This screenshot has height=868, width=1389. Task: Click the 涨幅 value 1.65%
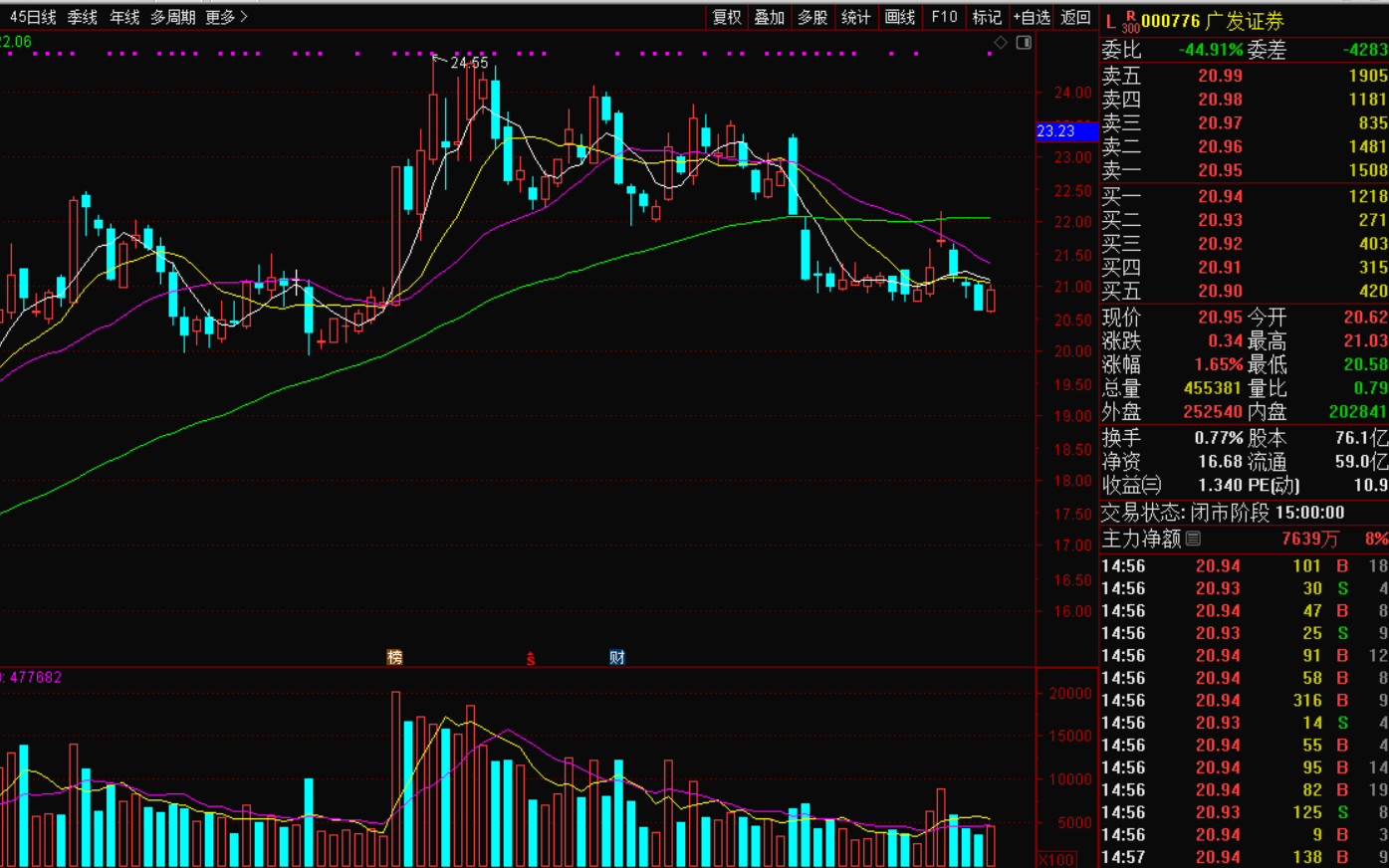[x=1219, y=365]
